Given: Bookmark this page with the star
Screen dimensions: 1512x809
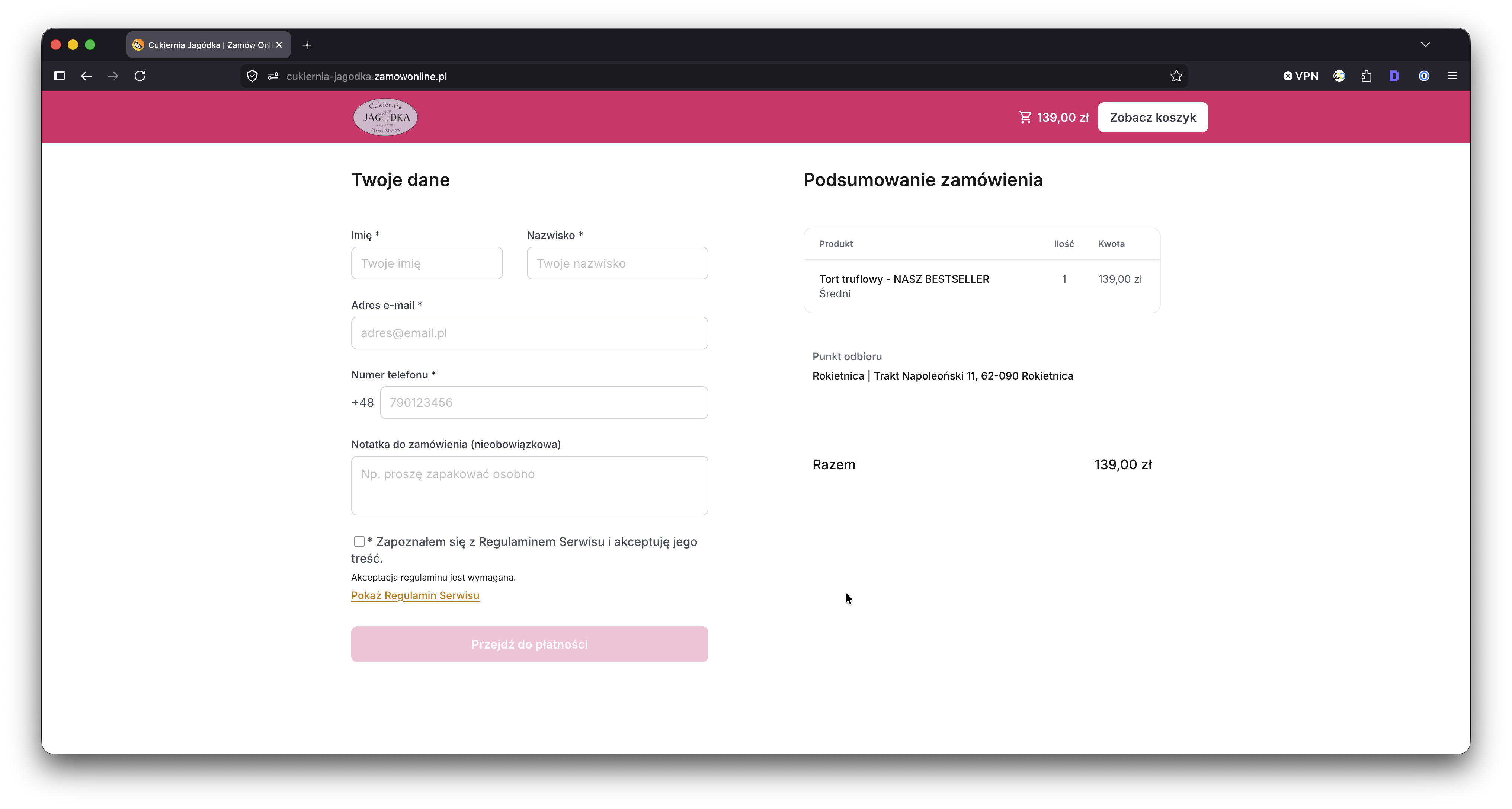Looking at the screenshot, I should (1176, 76).
